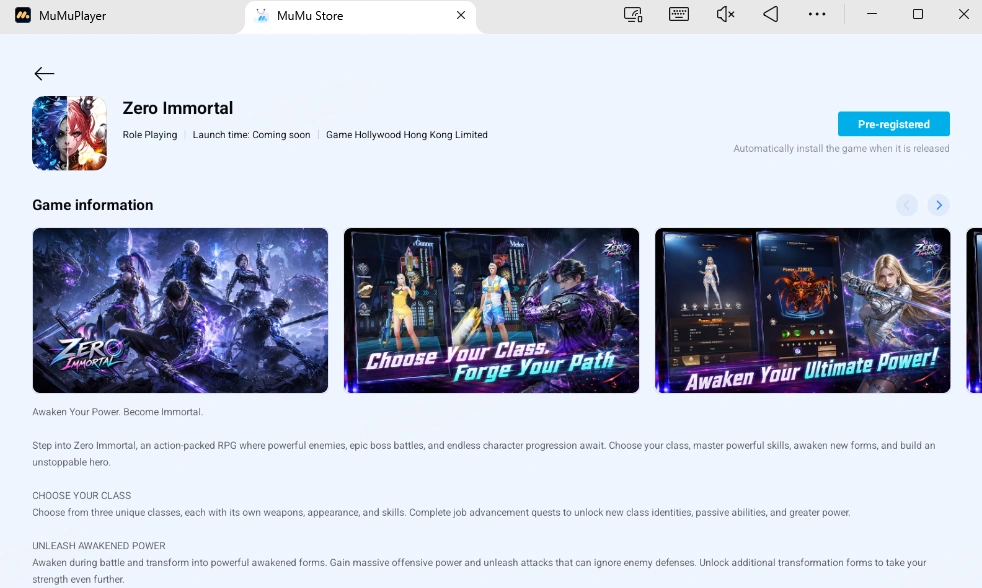Click the Role Playing category label
The width and height of the screenshot is (982, 588).
click(x=150, y=135)
